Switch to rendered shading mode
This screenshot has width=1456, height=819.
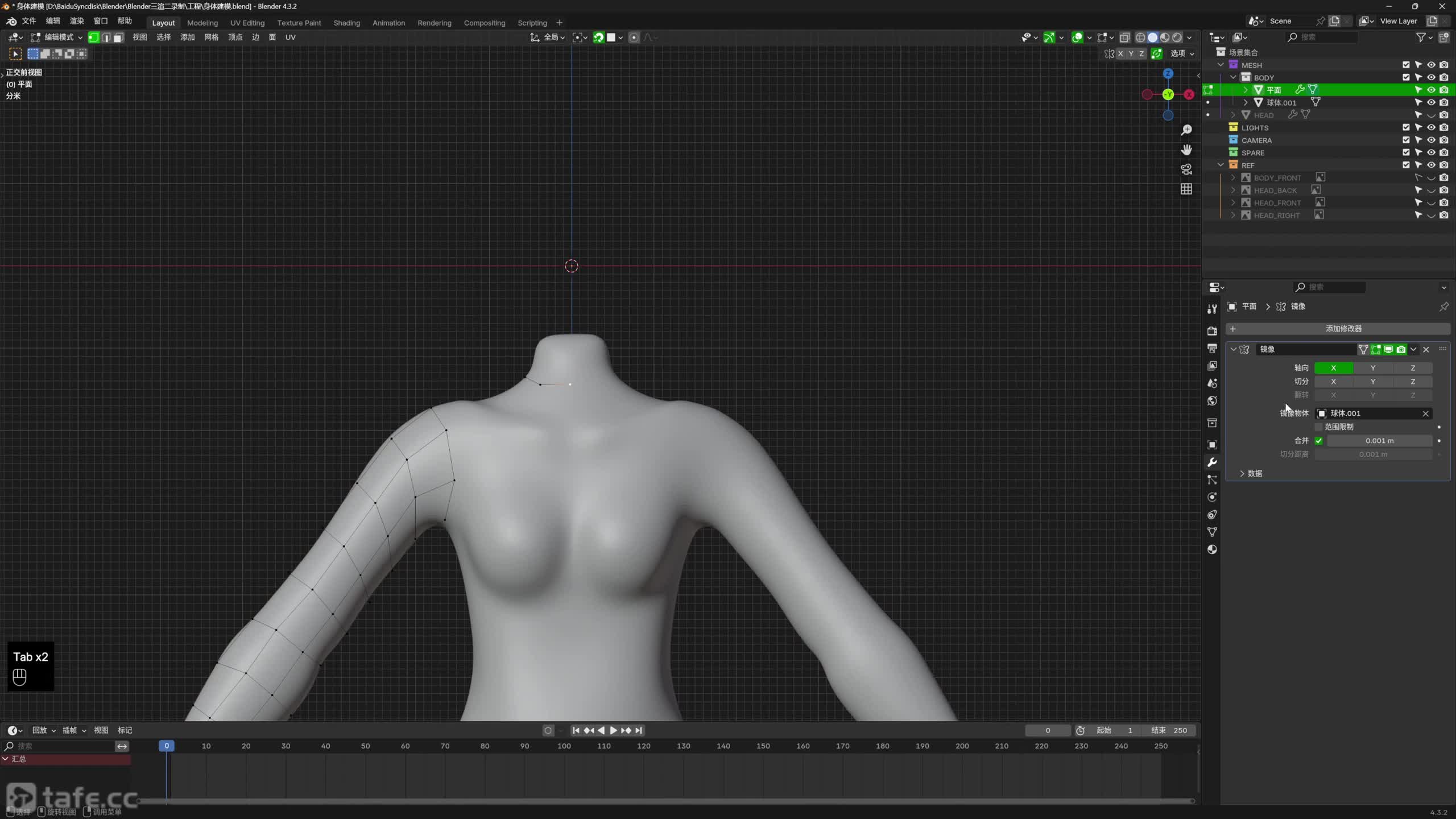[1177, 38]
